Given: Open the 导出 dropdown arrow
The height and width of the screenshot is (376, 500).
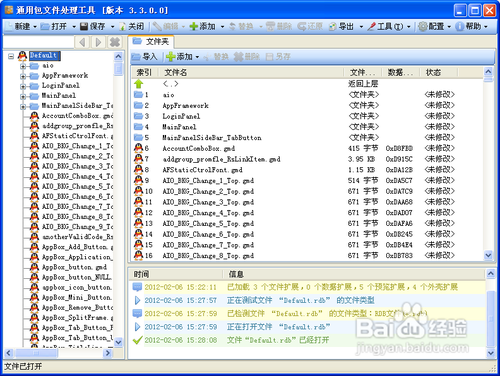Looking at the screenshot, I should click(361, 26).
